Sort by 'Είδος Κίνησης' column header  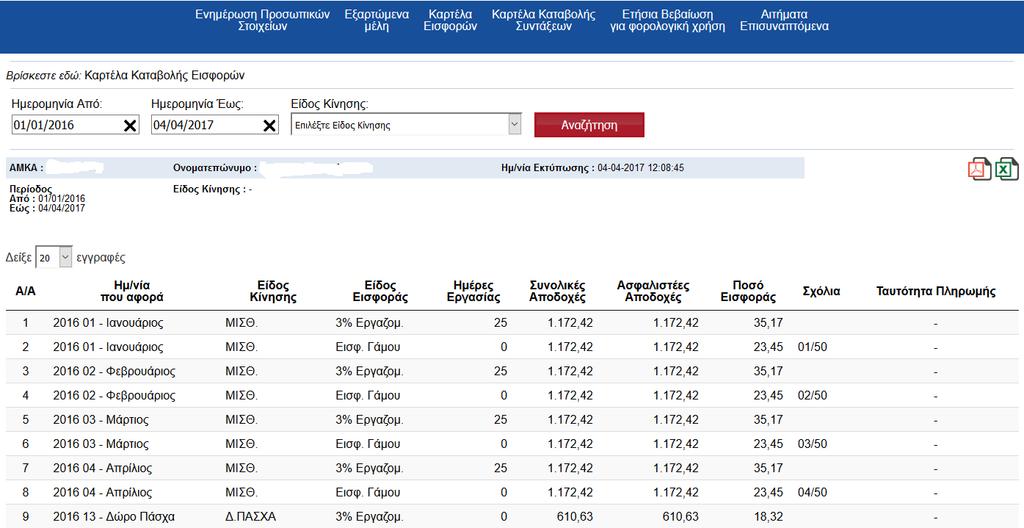tap(273, 291)
